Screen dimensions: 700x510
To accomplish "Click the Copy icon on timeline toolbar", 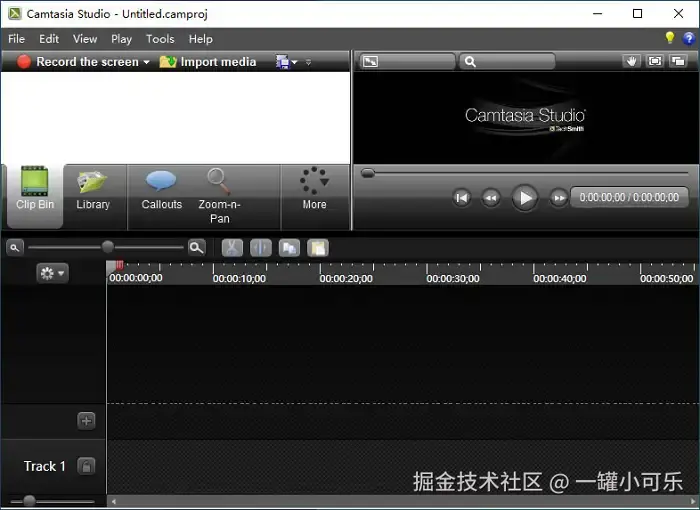I will tap(289, 248).
